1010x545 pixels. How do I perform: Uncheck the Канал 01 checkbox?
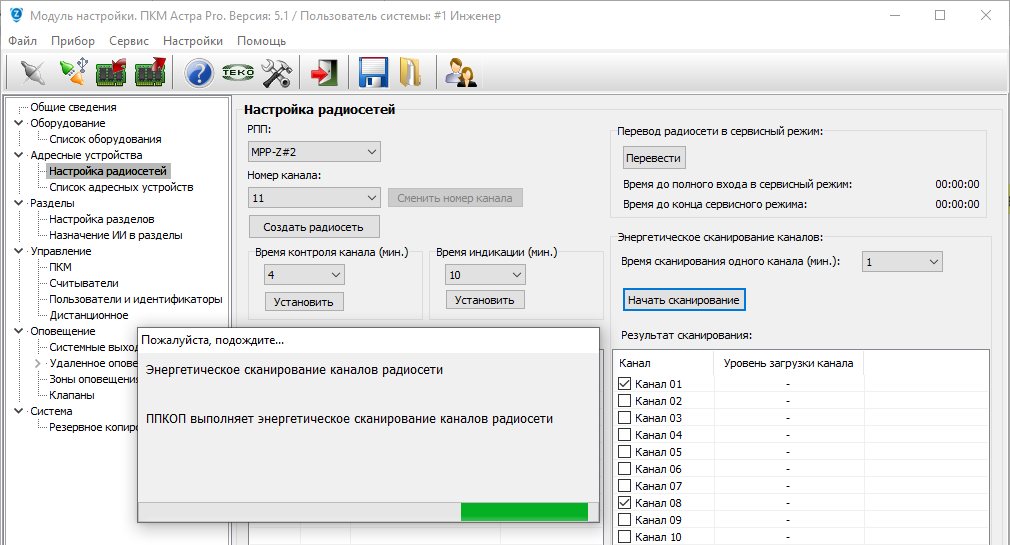625,384
